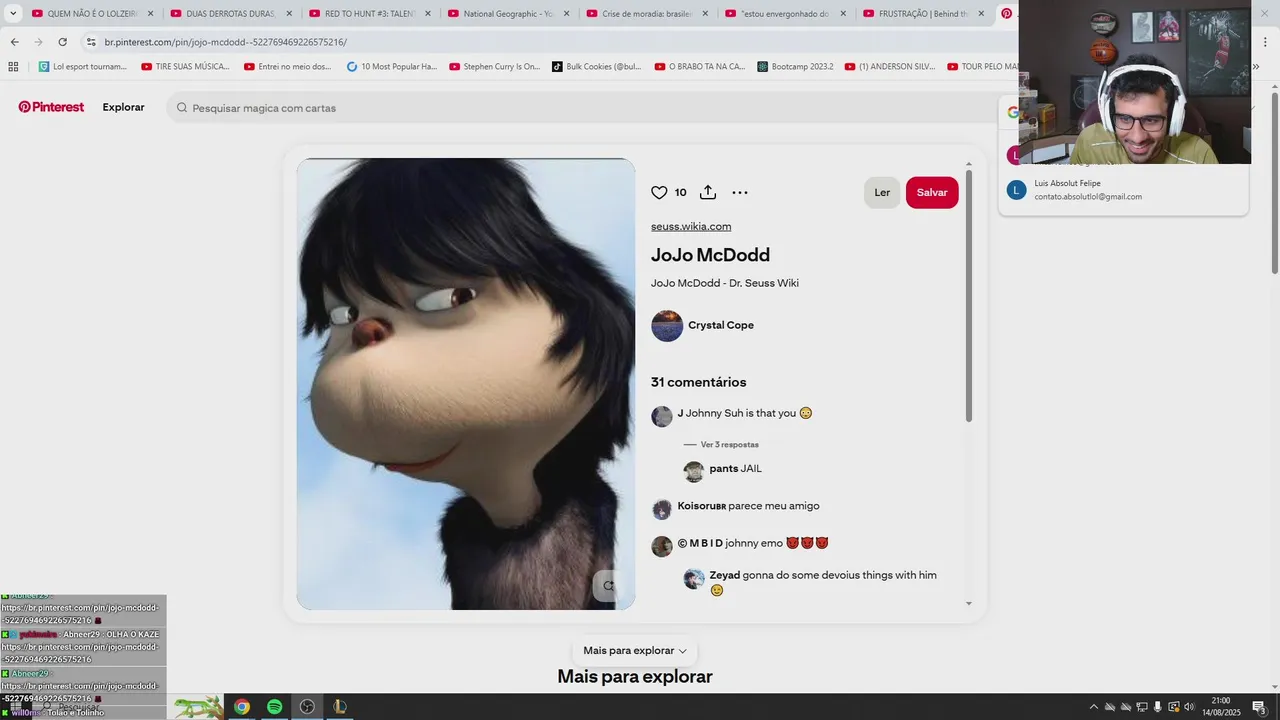Click the address bar URL
The image size is (1280, 720).
(226, 42)
